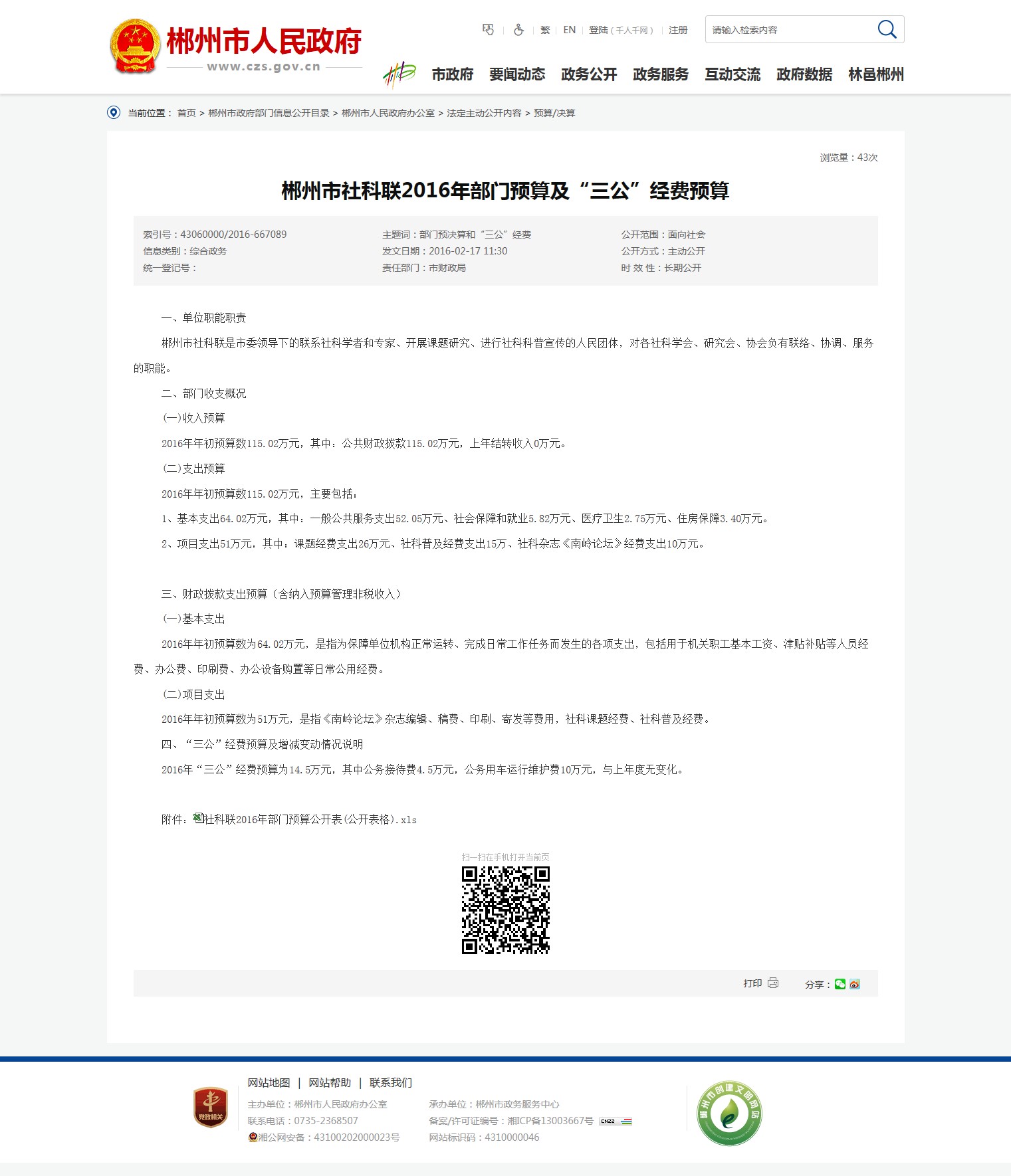Click 湘公网安备 43100202000023号 link
The image size is (1011, 1176).
point(329,1137)
